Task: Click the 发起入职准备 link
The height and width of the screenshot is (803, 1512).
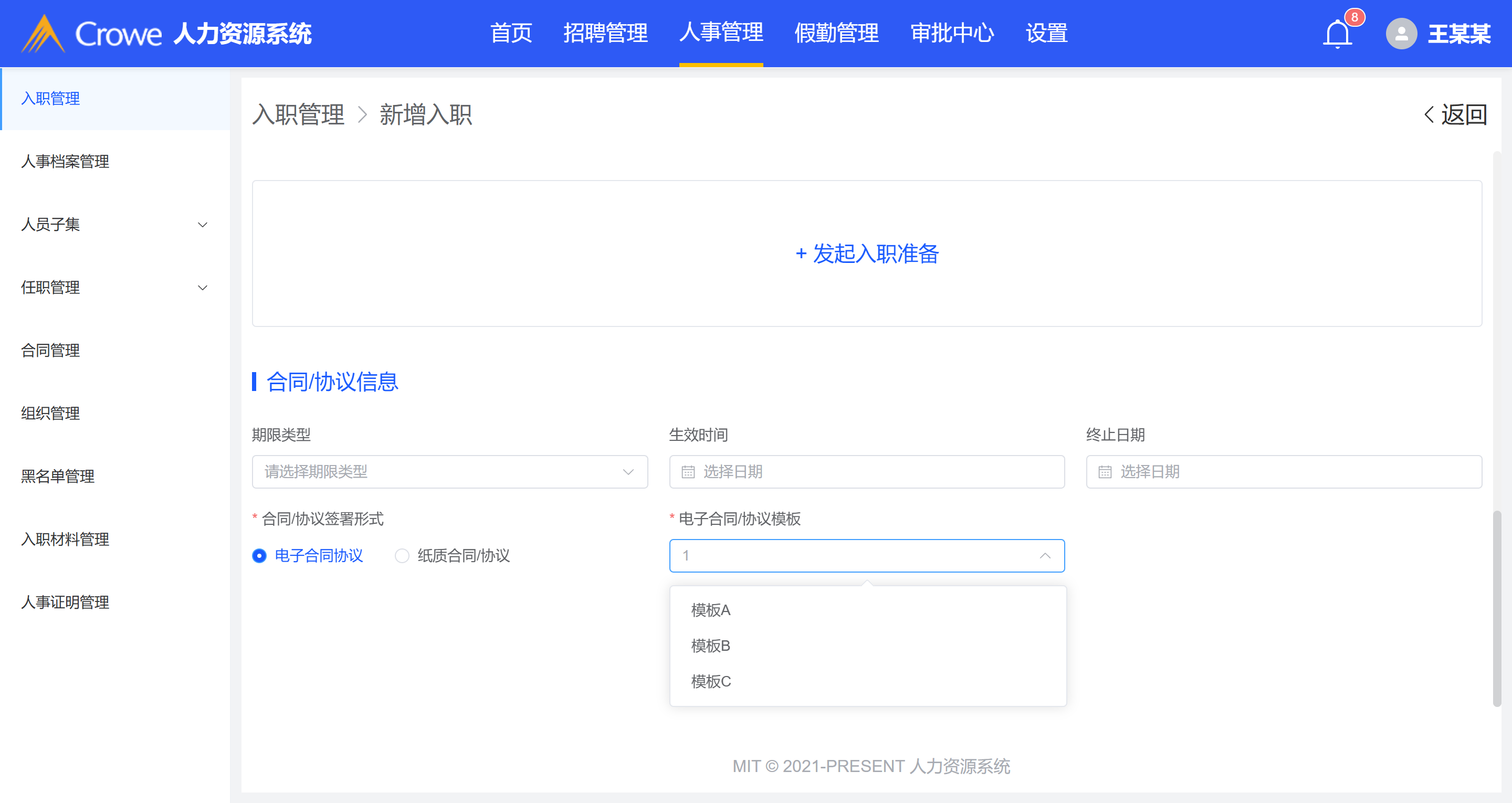Action: [866, 253]
